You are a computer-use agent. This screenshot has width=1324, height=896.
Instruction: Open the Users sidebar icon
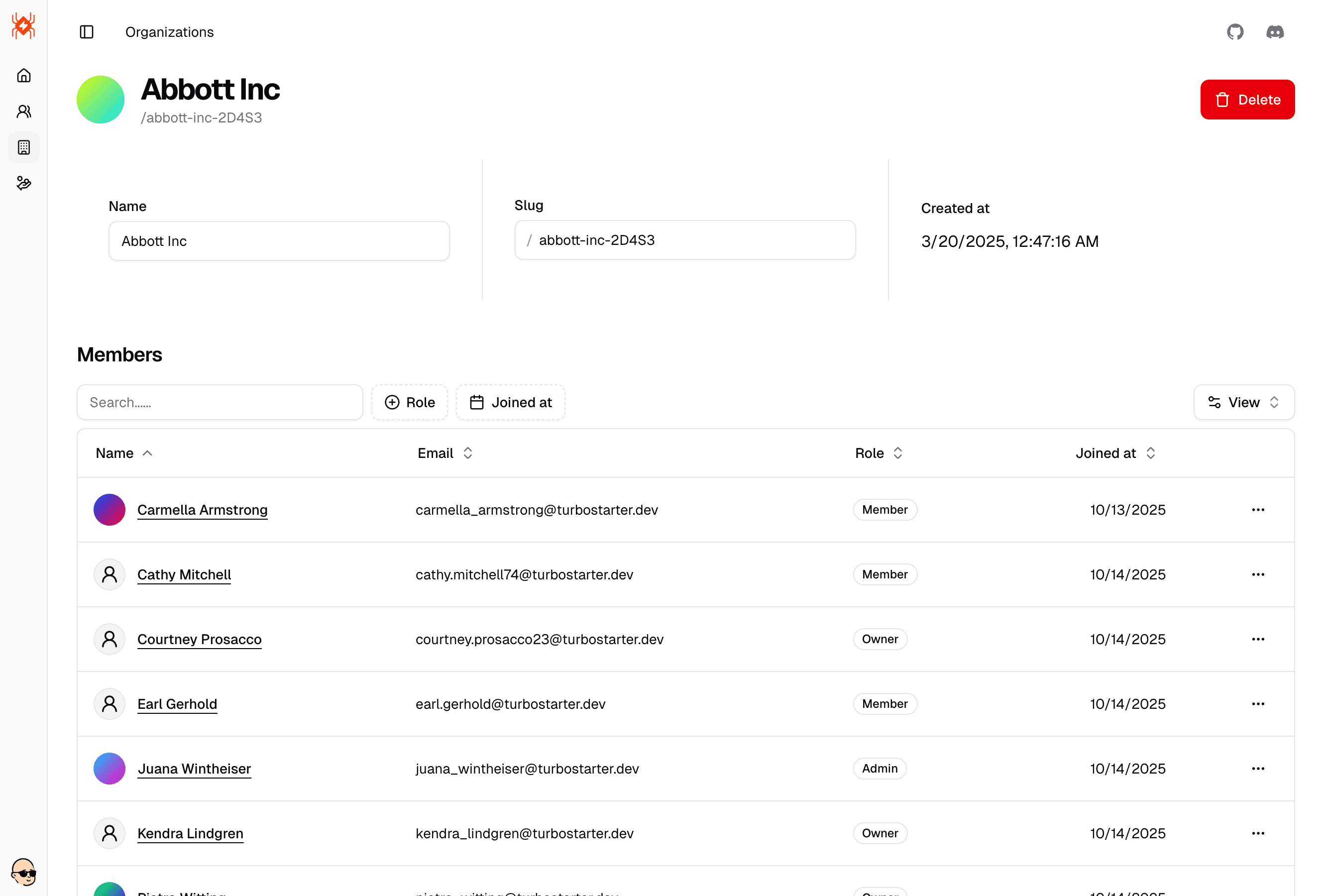24,112
